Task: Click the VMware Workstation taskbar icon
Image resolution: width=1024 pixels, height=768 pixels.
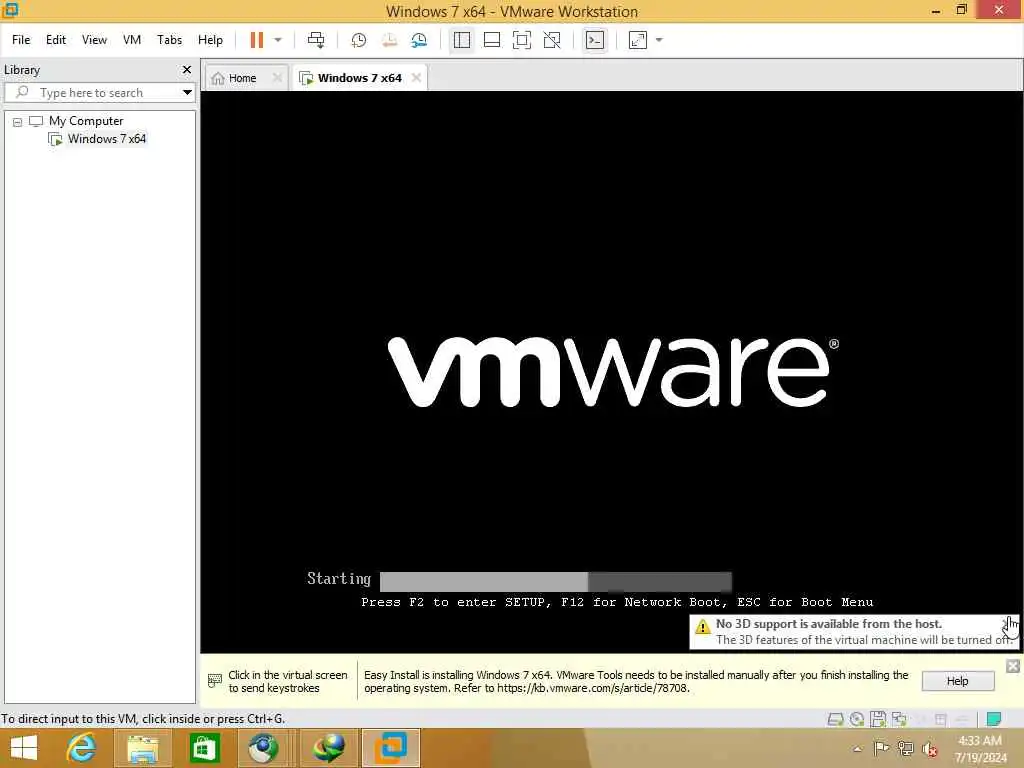Action: point(391,748)
